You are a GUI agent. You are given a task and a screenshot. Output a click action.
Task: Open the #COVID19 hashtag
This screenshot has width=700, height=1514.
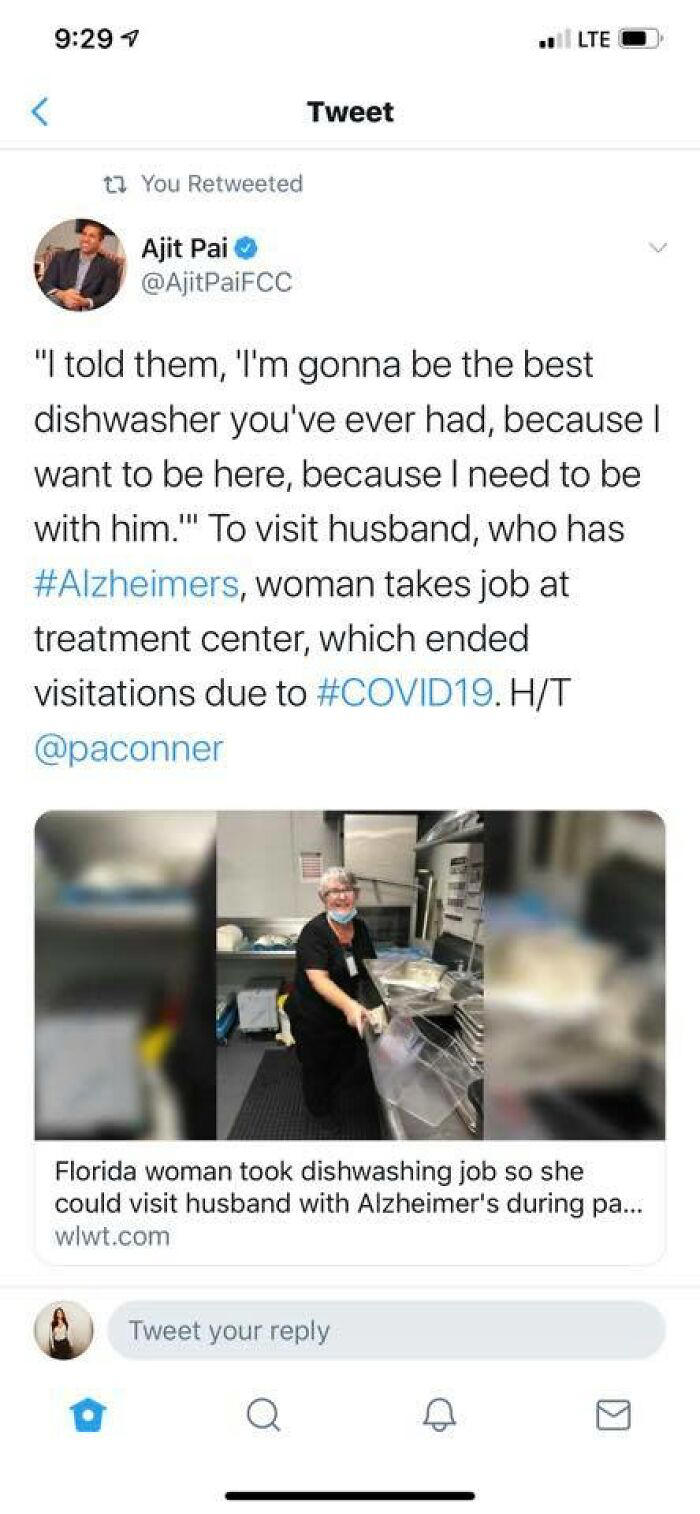pos(404,693)
